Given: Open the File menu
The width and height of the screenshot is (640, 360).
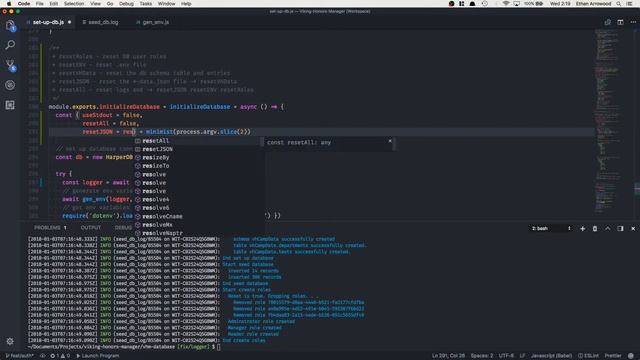Looking at the screenshot, I should click(x=39, y=4).
